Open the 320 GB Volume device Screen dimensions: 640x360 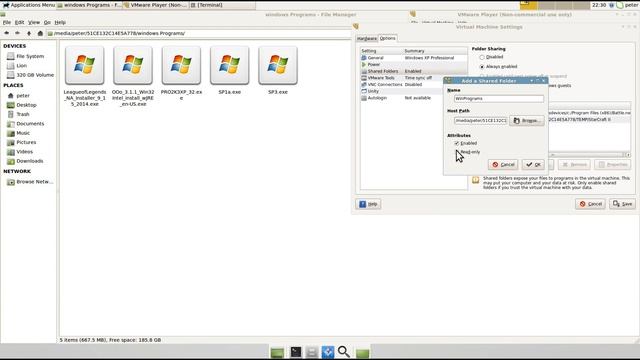click(x=31, y=75)
